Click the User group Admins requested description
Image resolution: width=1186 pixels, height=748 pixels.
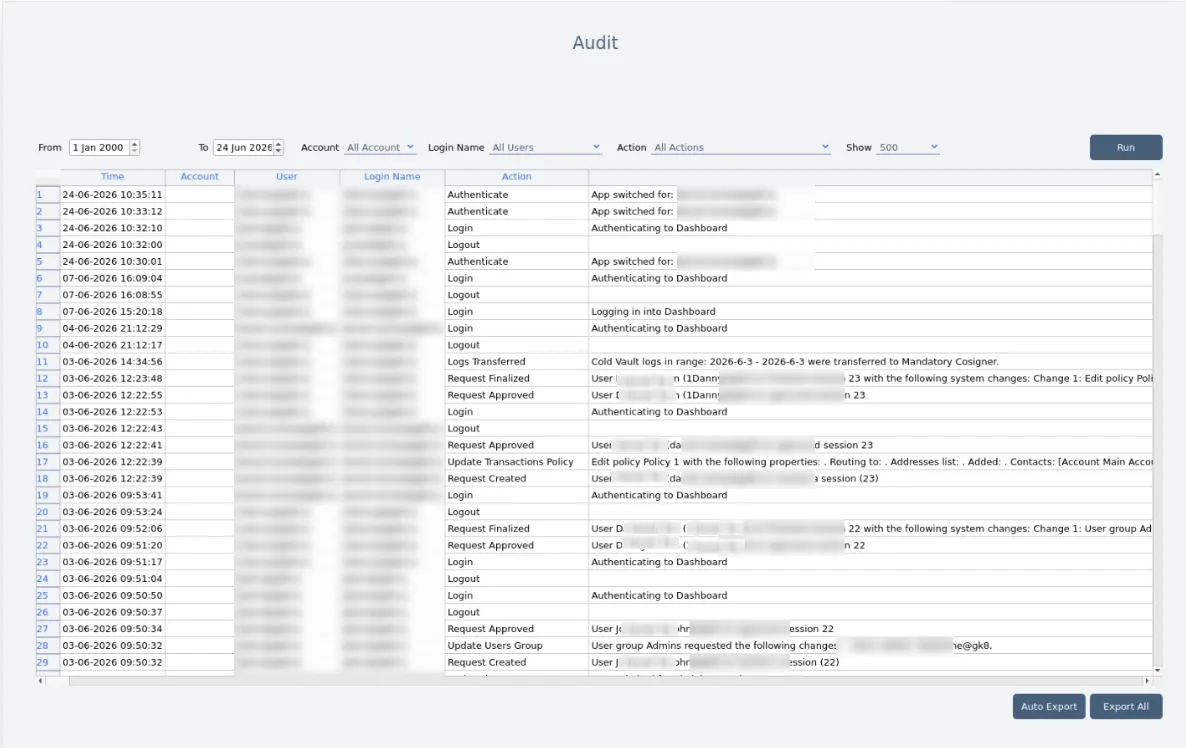871,646
